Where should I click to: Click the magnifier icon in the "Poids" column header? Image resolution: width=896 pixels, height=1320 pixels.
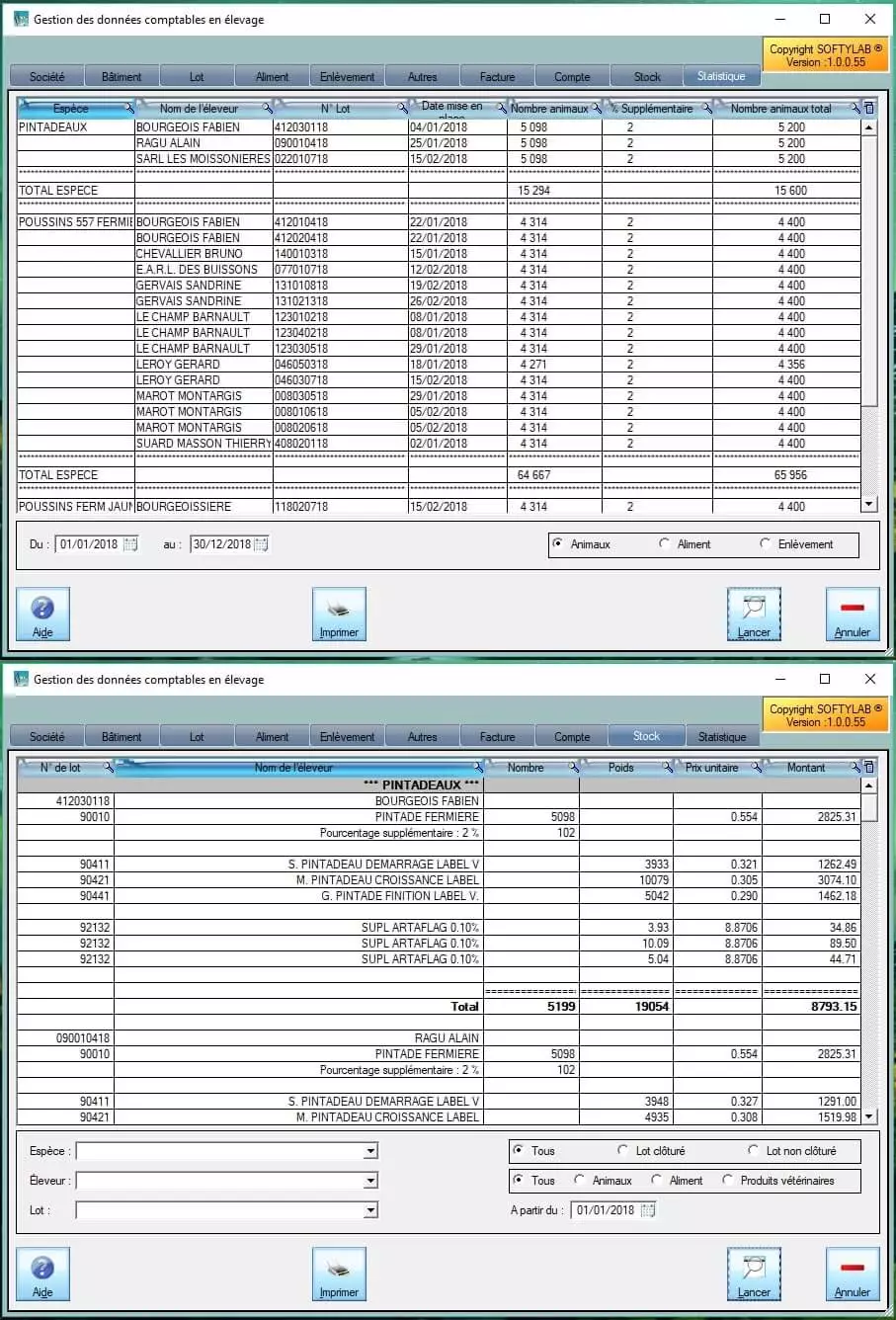click(667, 768)
